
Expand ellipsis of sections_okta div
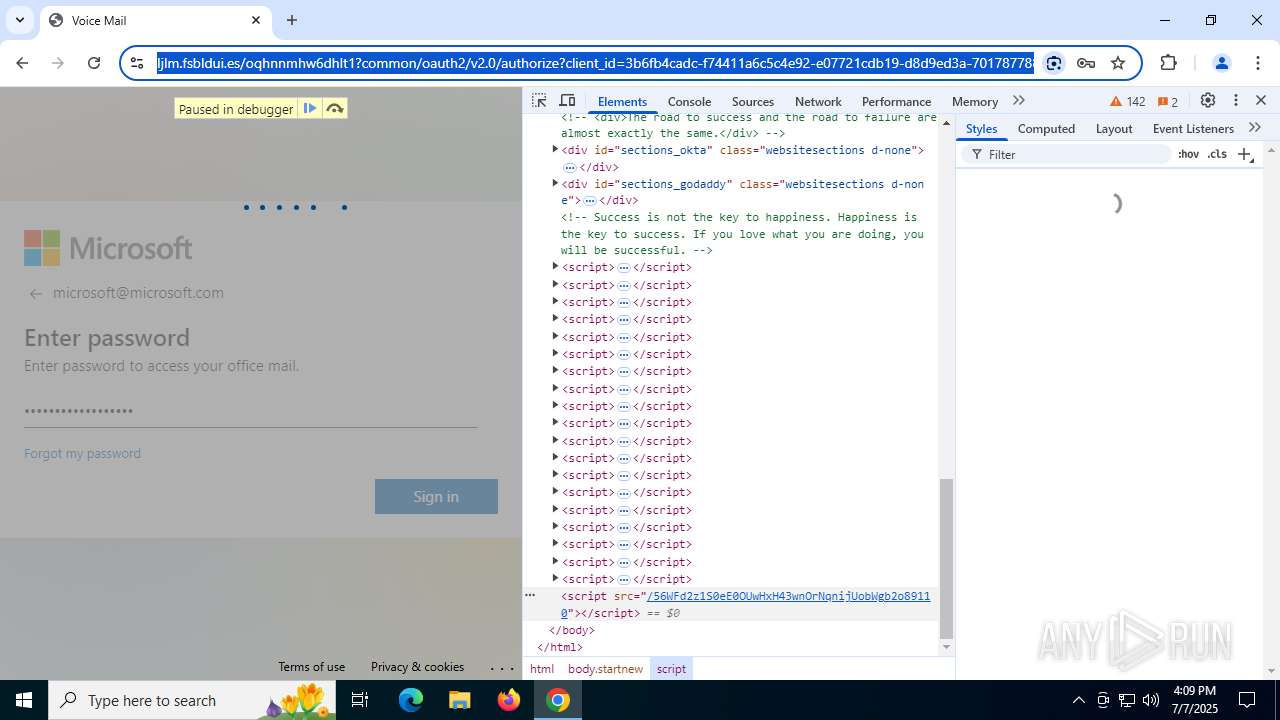pyautogui.click(x=570, y=167)
